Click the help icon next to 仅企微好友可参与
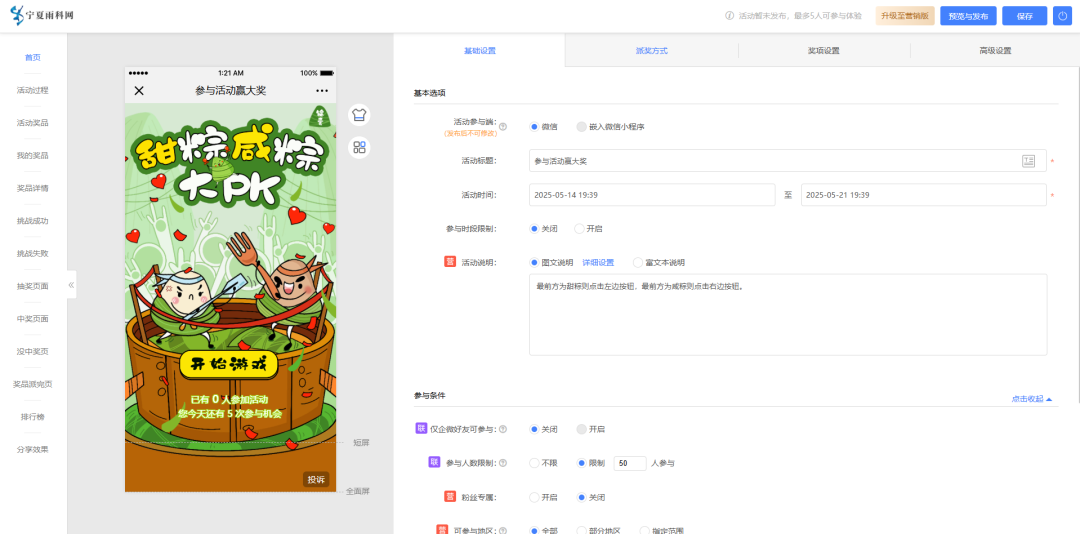Screen dimensions: 1080x534 [x=503, y=429]
